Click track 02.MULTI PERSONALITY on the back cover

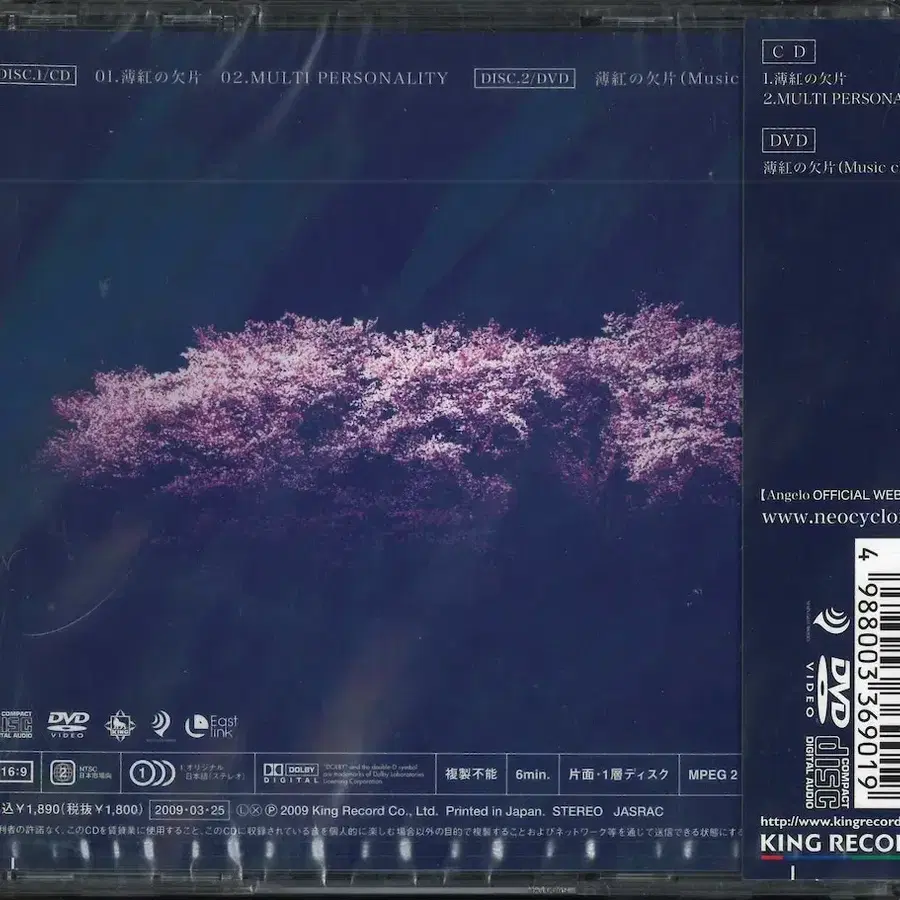click(334, 78)
